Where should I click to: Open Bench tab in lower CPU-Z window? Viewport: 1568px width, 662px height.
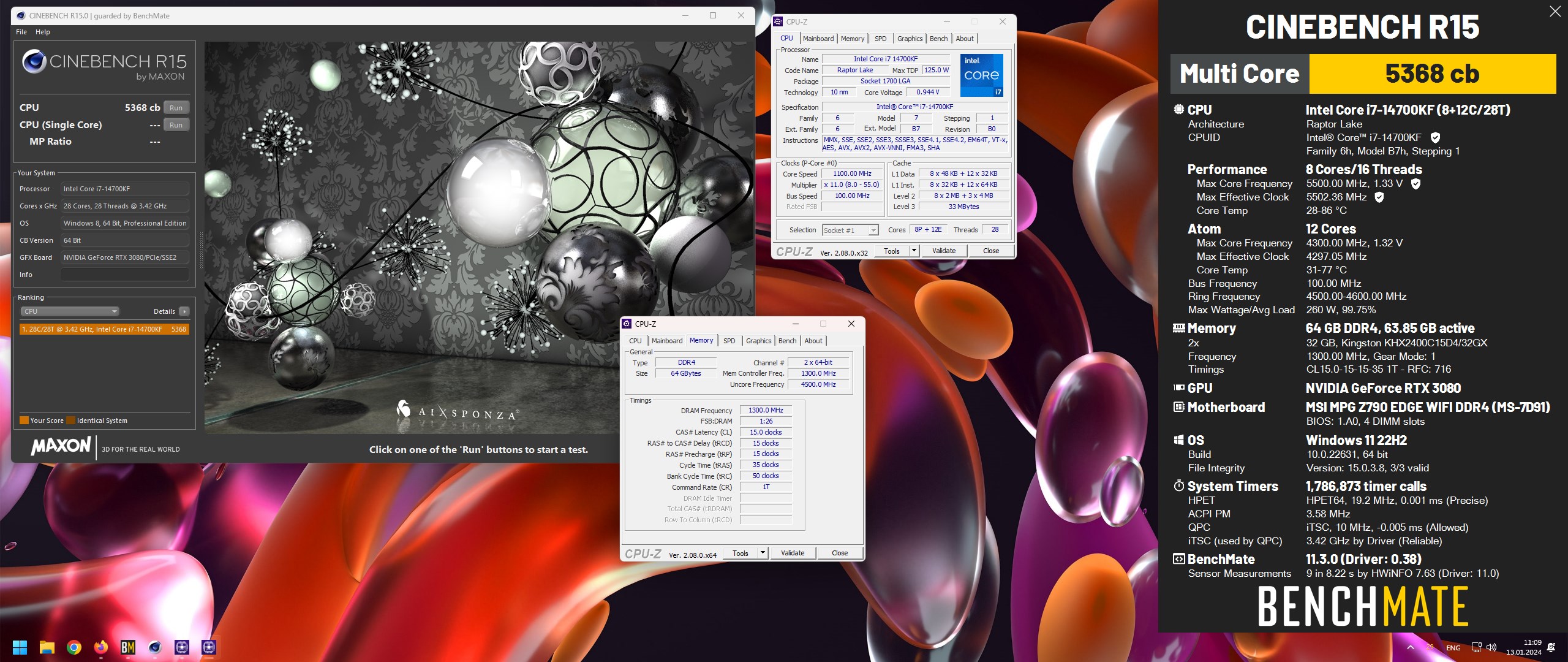[788, 341]
